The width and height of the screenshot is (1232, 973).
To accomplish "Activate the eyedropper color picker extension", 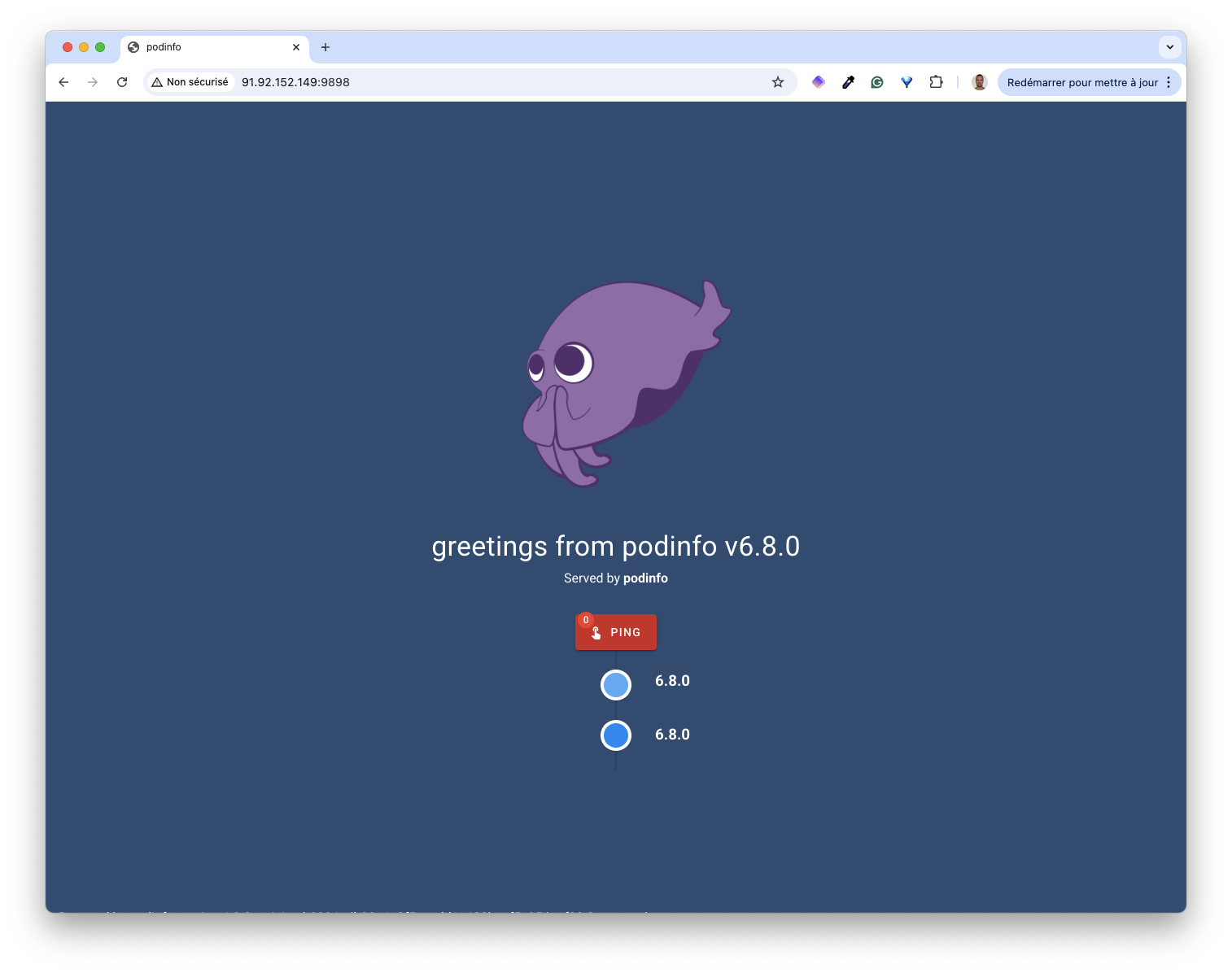I will tap(848, 82).
